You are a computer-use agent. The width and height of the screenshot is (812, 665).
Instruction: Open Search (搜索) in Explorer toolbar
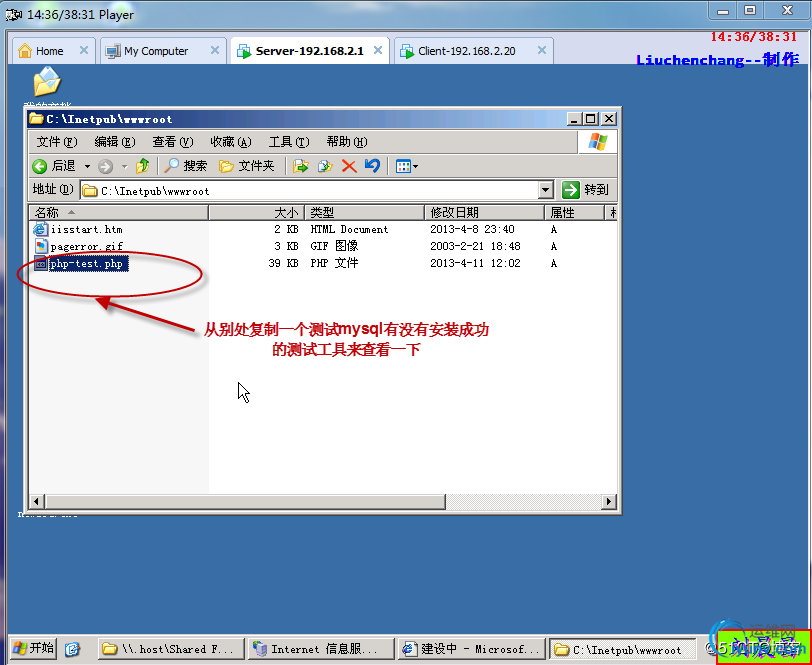[185, 166]
